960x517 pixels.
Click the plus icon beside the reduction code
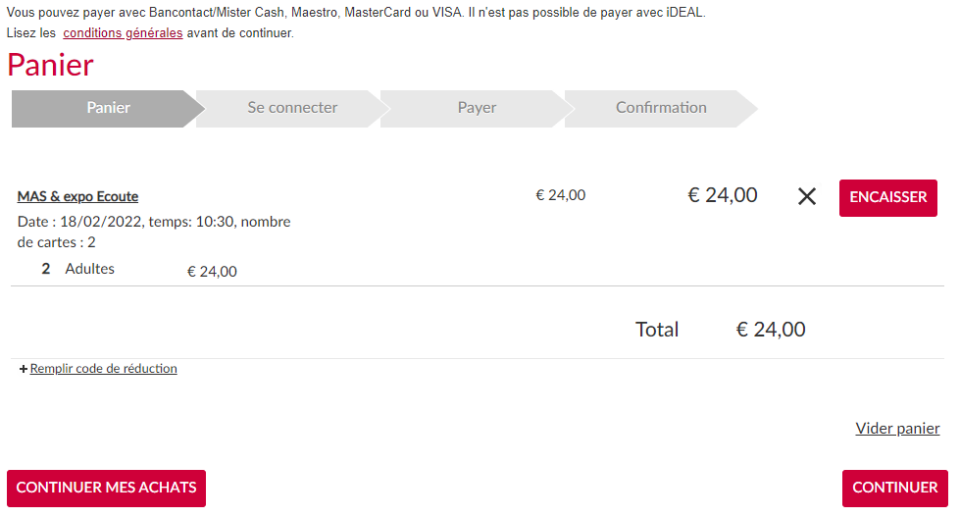coord(23,369)
